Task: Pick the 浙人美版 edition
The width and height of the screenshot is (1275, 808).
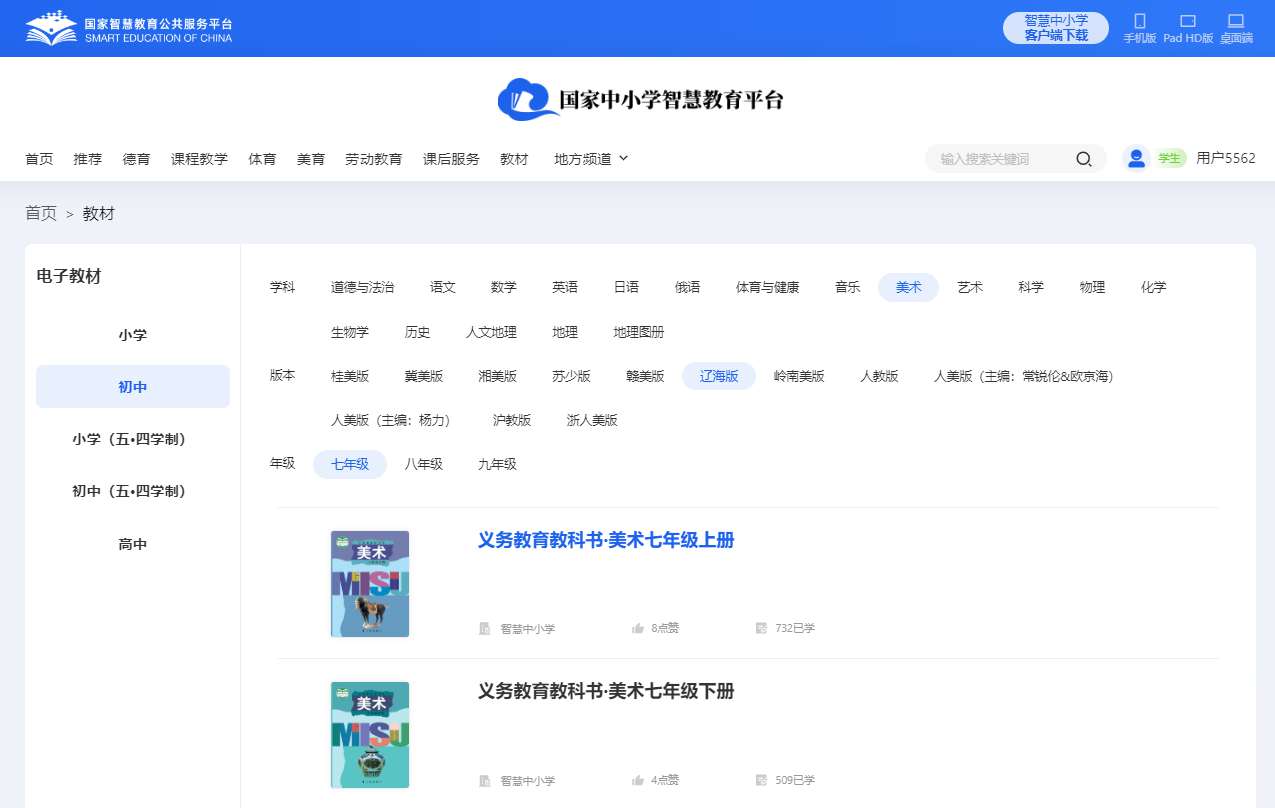Action: click(x=592, y=420)
